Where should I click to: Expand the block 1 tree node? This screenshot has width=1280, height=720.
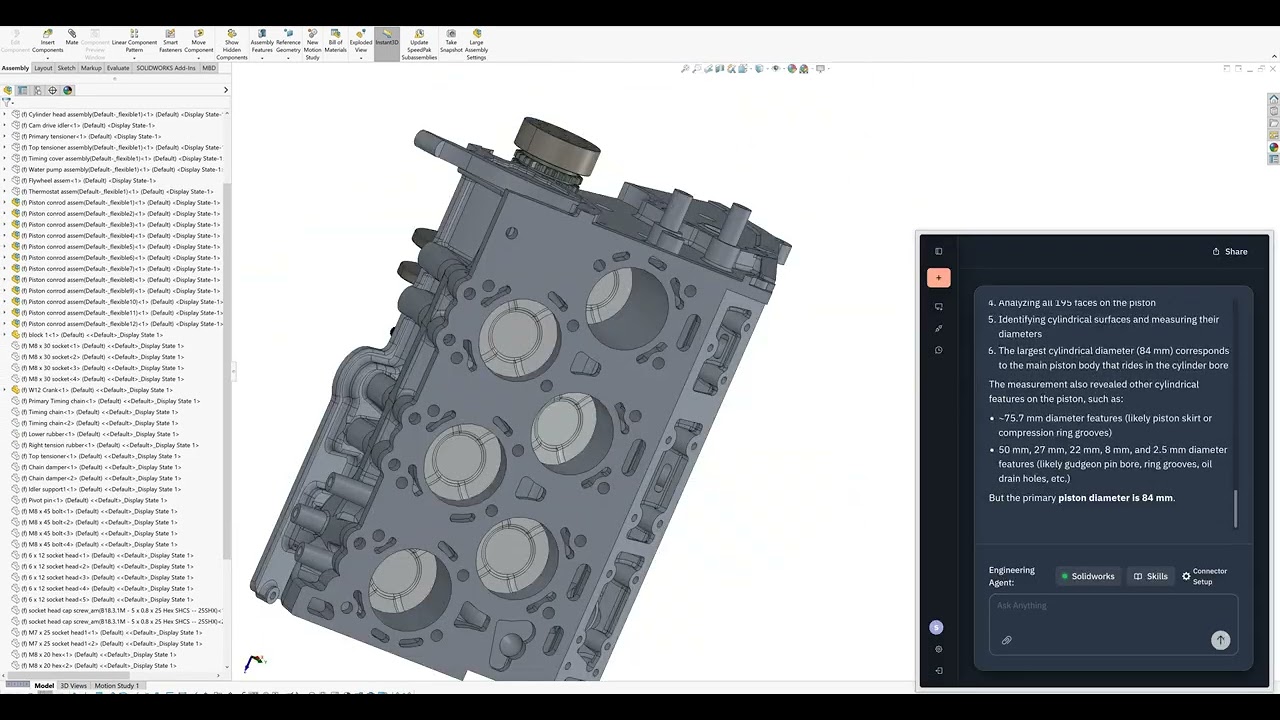4,335
